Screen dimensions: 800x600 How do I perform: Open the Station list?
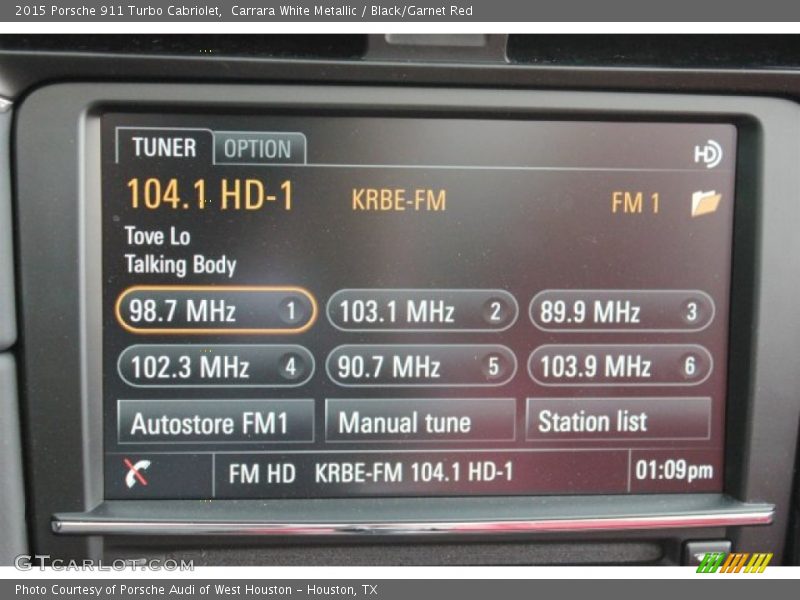click(x=618, y=419)
